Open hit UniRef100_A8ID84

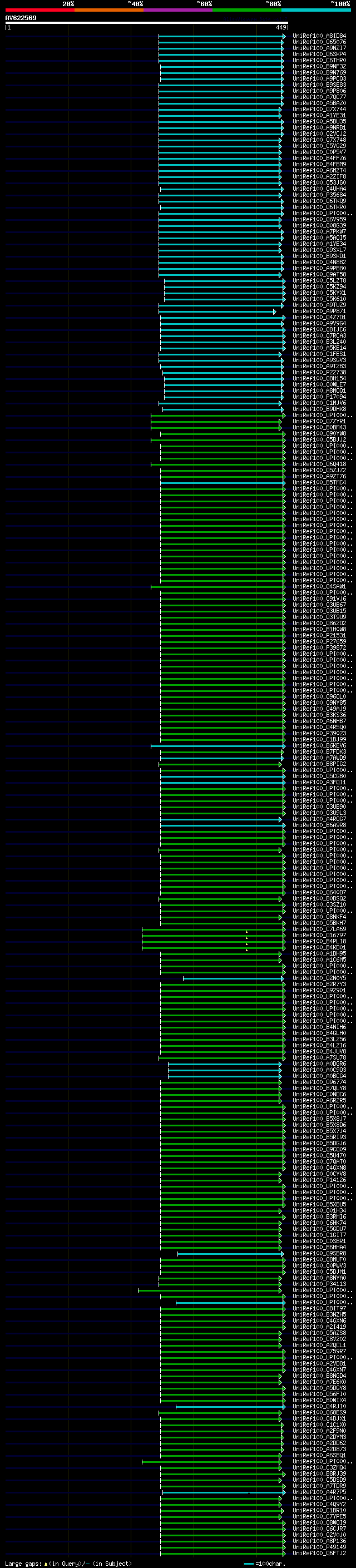(x=319, y=36)
